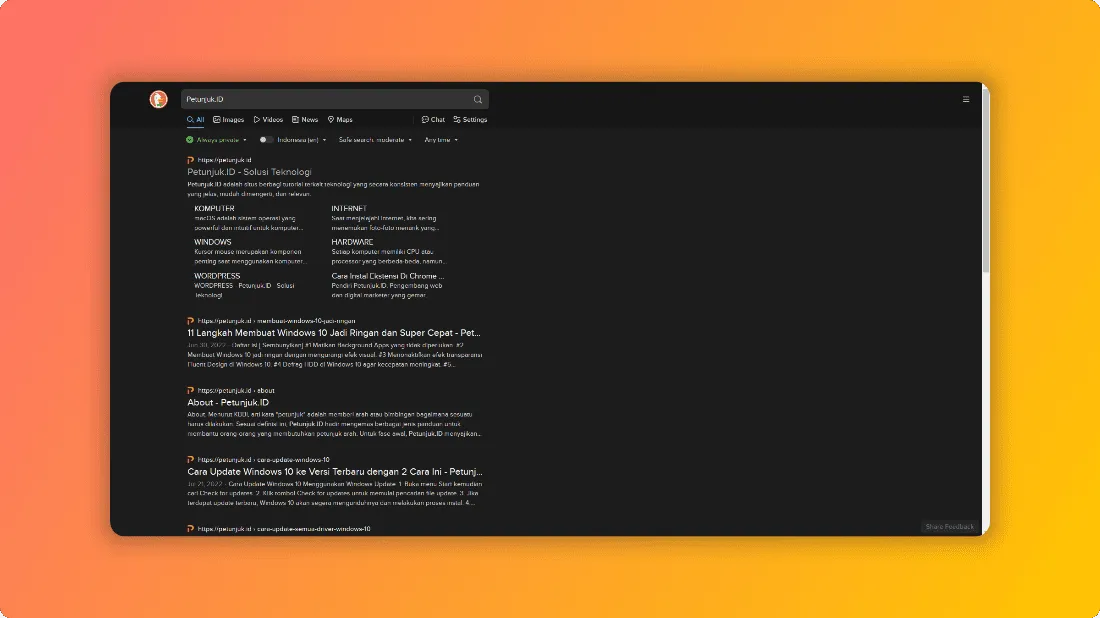The width and height of the screenshot is (1100, 618).
Task: Switch to the Videos tab
Action: tap(268, 120)
